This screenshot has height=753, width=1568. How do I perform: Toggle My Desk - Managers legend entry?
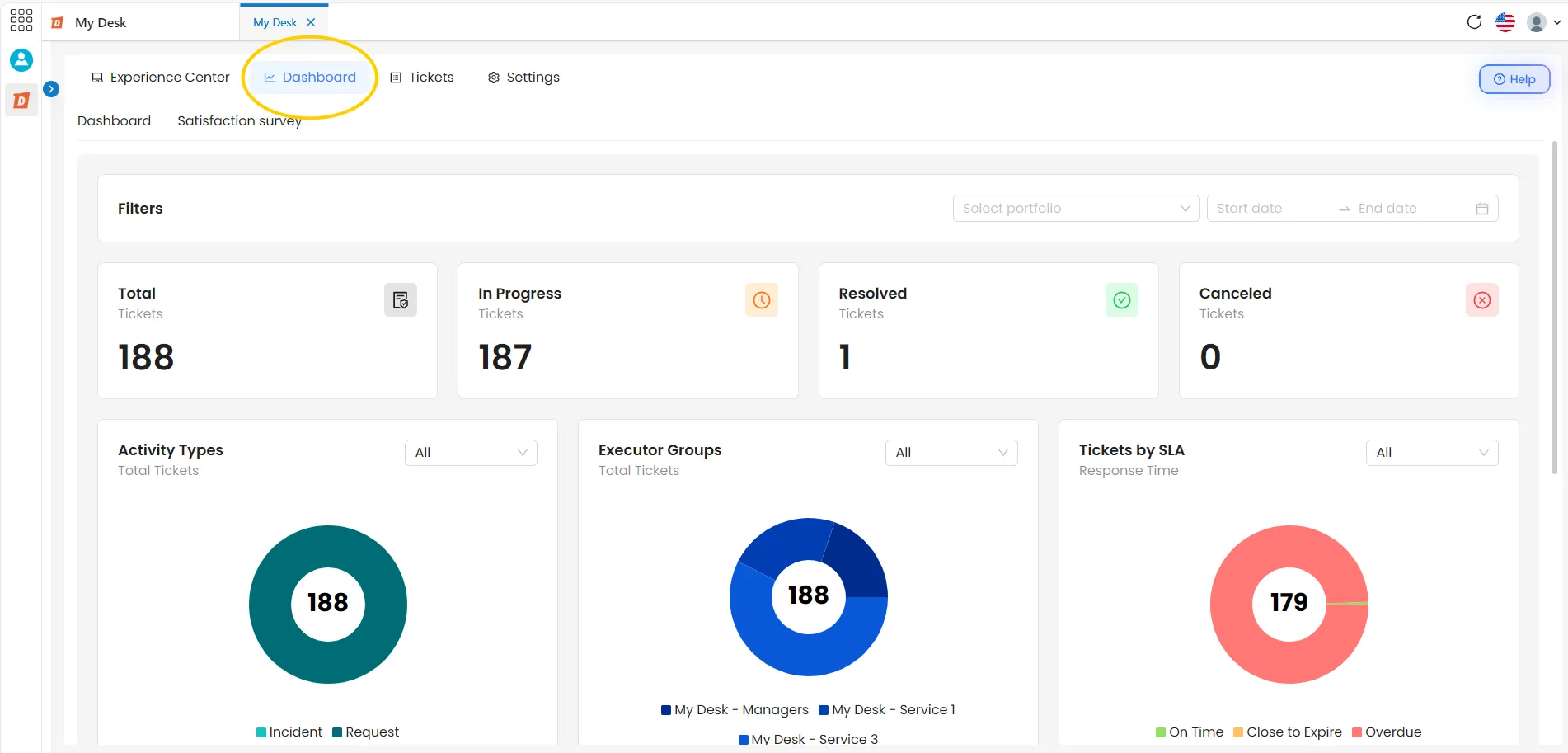pos(735,709)
